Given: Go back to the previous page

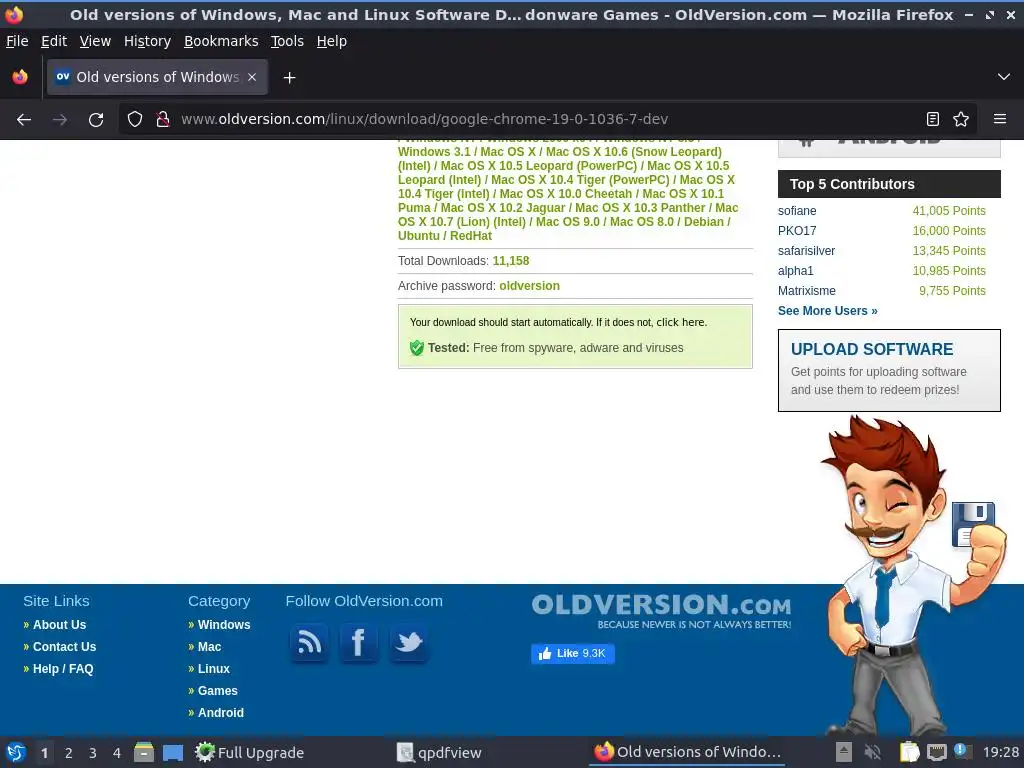Looking at the screenshot, I should [x=24, y=120].
